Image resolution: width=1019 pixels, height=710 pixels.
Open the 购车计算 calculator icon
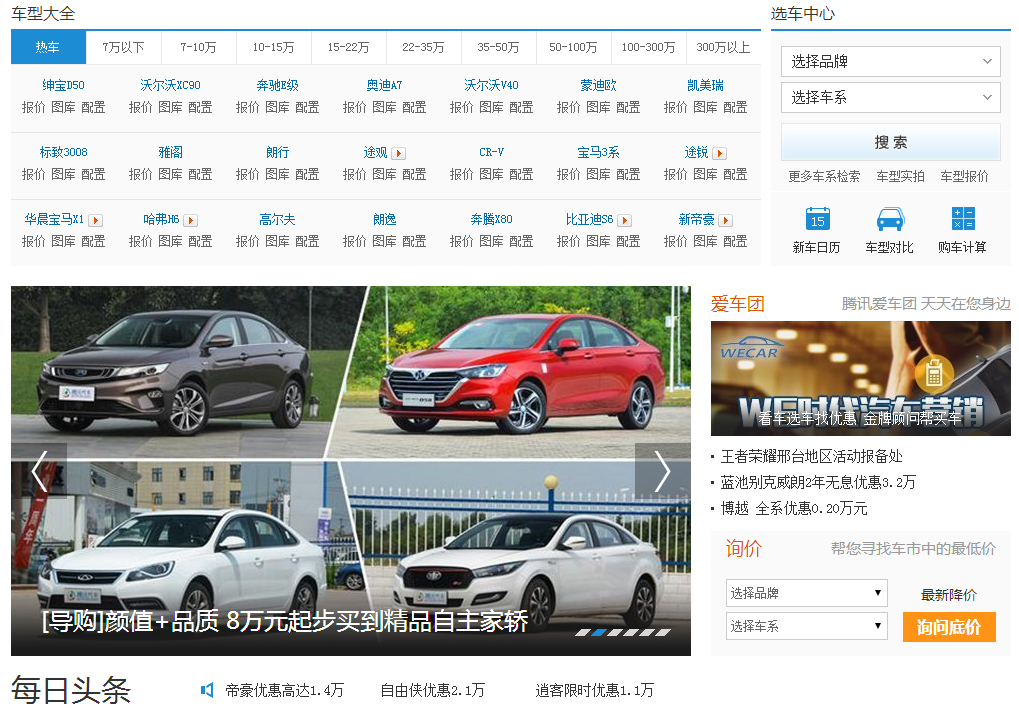click(962, 219)
